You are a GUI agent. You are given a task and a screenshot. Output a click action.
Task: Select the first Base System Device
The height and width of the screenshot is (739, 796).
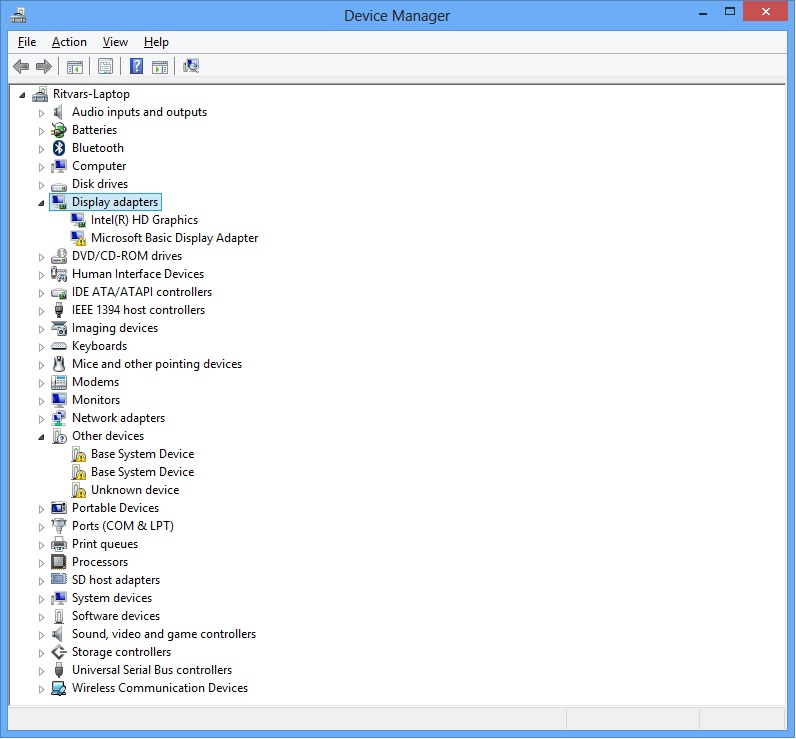tap(143, 454)
